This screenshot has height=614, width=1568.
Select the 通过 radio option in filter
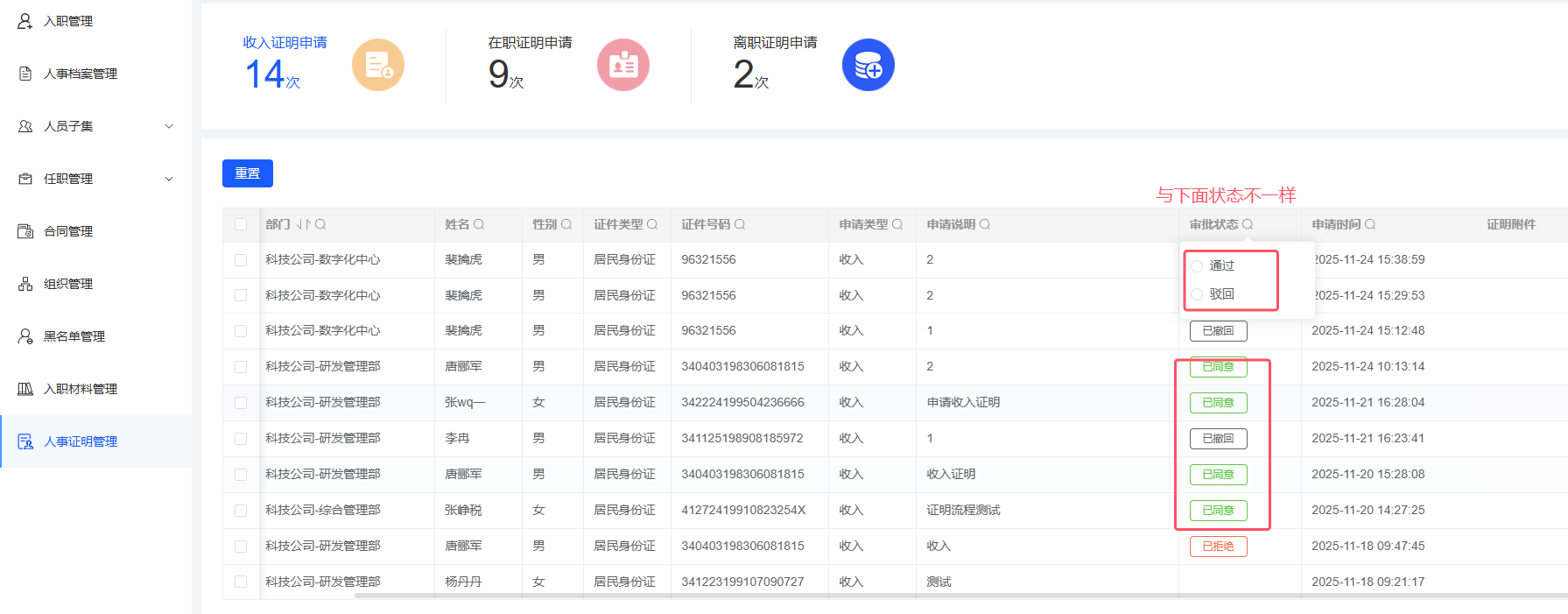1198,266
